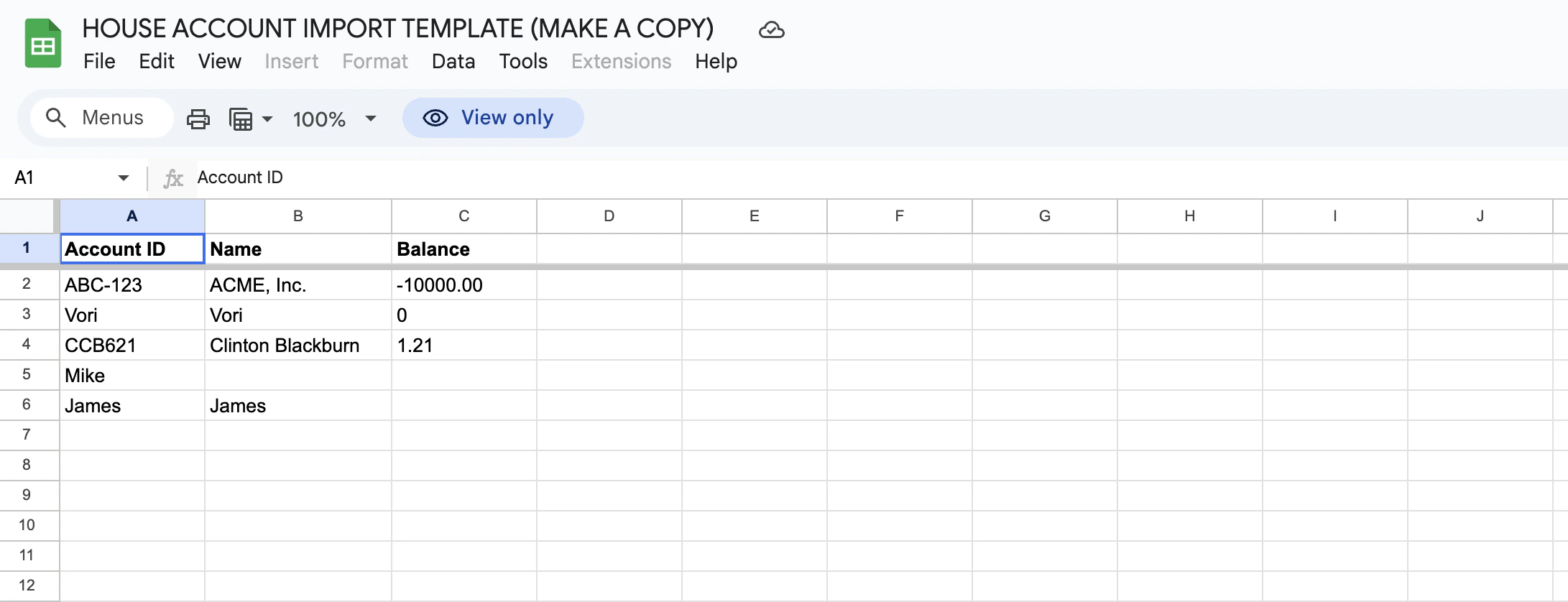Screen dimensions: 1568x602
Task: Click the document title text
Action: click(x=398, y=29)
